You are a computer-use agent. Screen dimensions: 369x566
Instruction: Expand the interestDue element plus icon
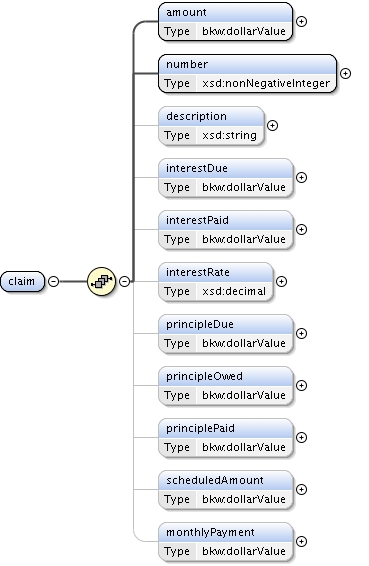[301, 178]
